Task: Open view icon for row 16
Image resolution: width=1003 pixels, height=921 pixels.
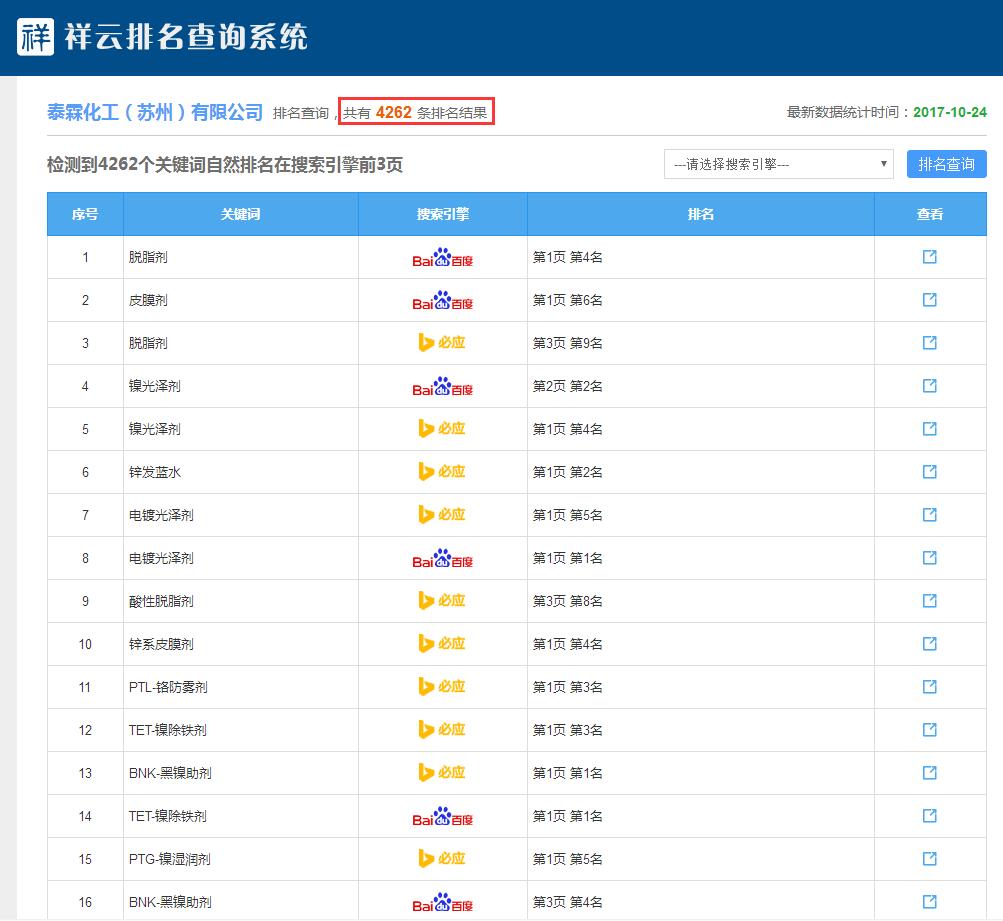Action: click(929, 901)
